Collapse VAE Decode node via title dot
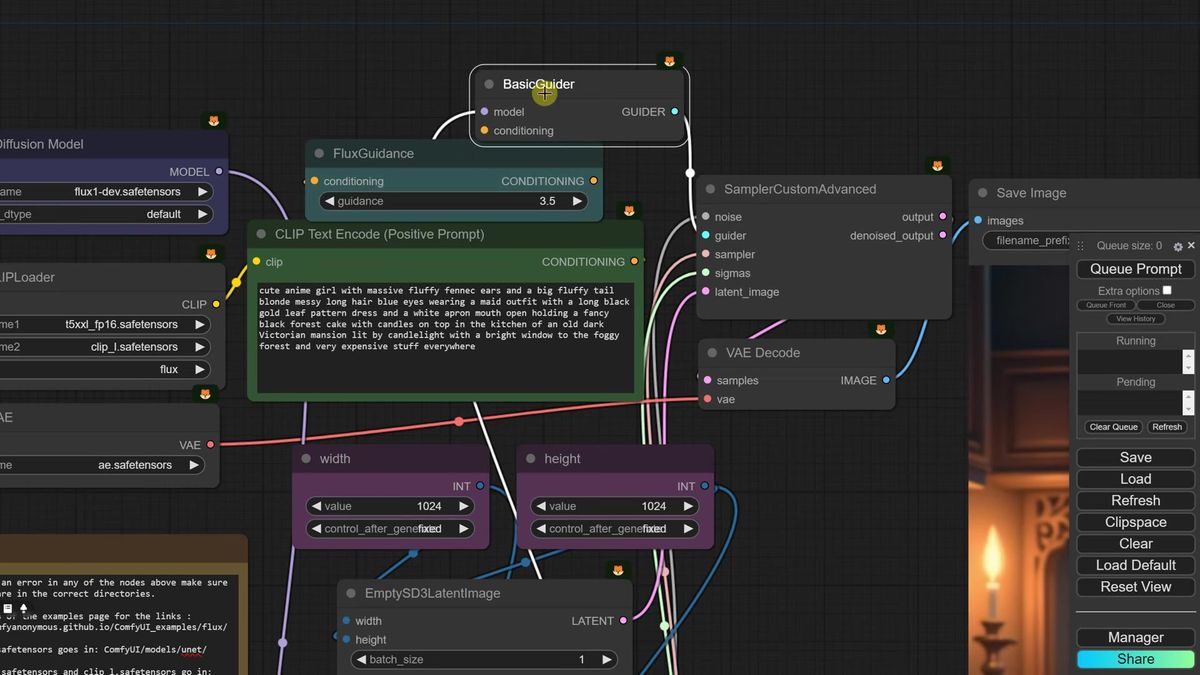 712,352
